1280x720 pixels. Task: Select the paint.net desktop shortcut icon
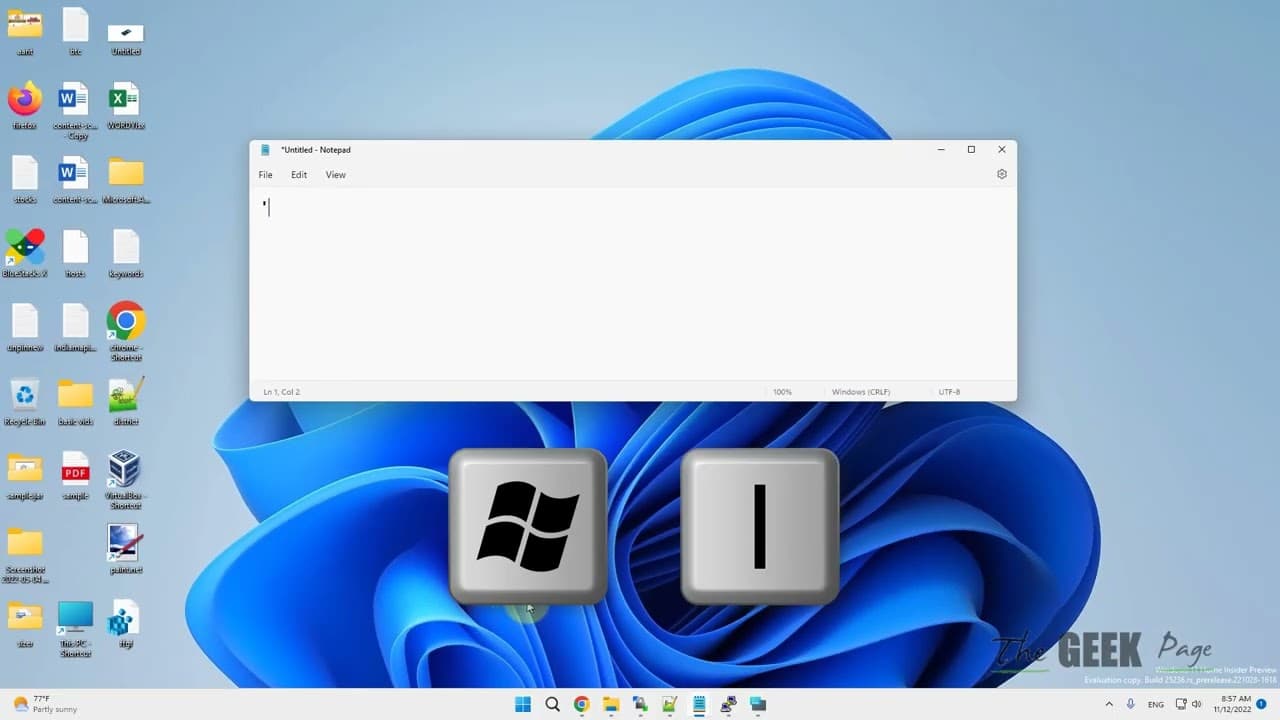pyautogui.click(x=126, y=549)
